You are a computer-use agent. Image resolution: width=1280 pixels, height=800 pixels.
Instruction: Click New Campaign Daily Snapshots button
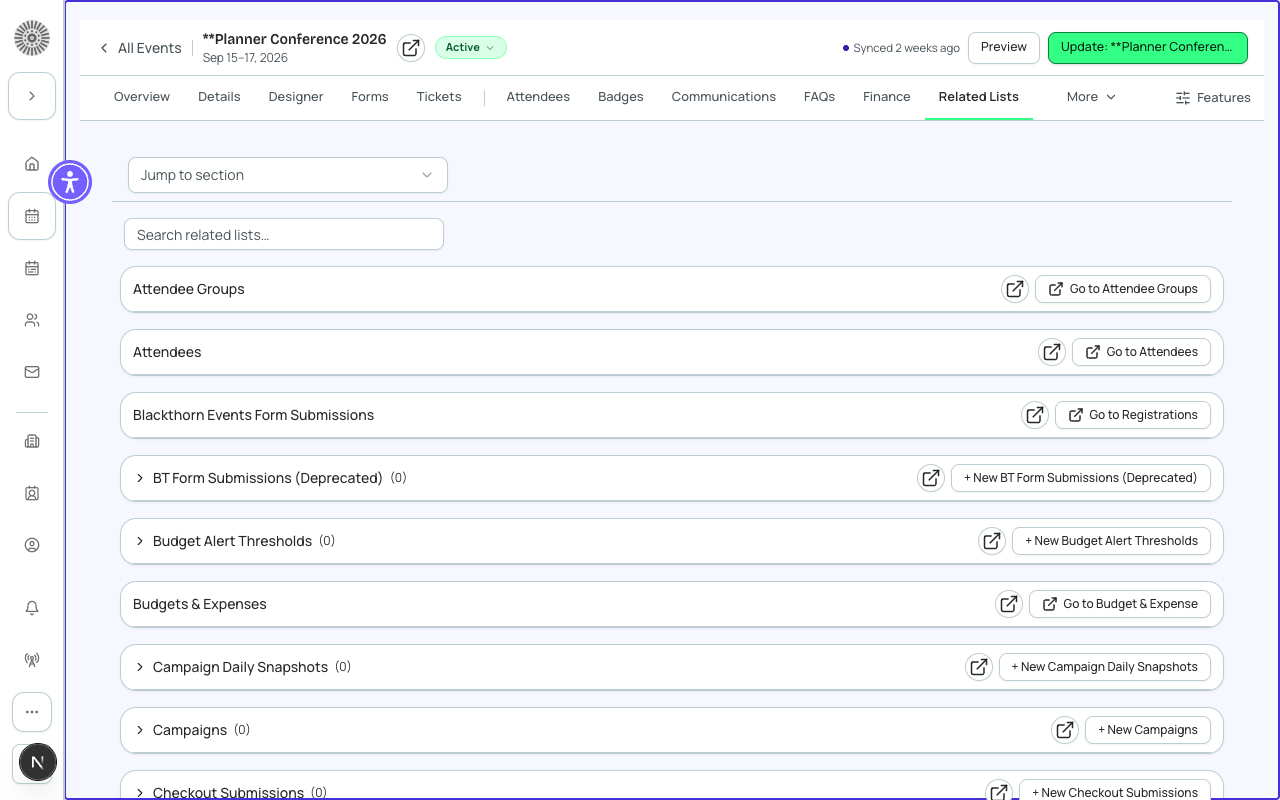tap(1105, 667)
